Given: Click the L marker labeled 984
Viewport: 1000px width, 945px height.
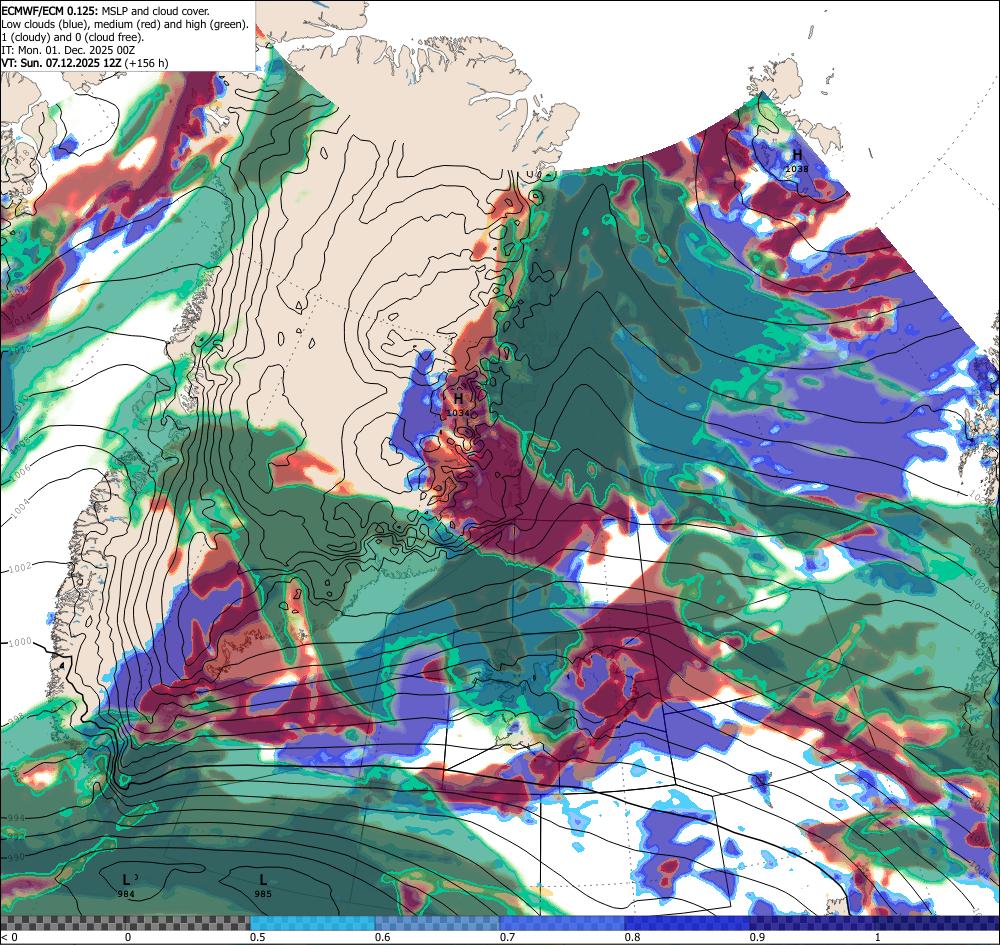Looking at the screenshot, I should pos(126,881).
